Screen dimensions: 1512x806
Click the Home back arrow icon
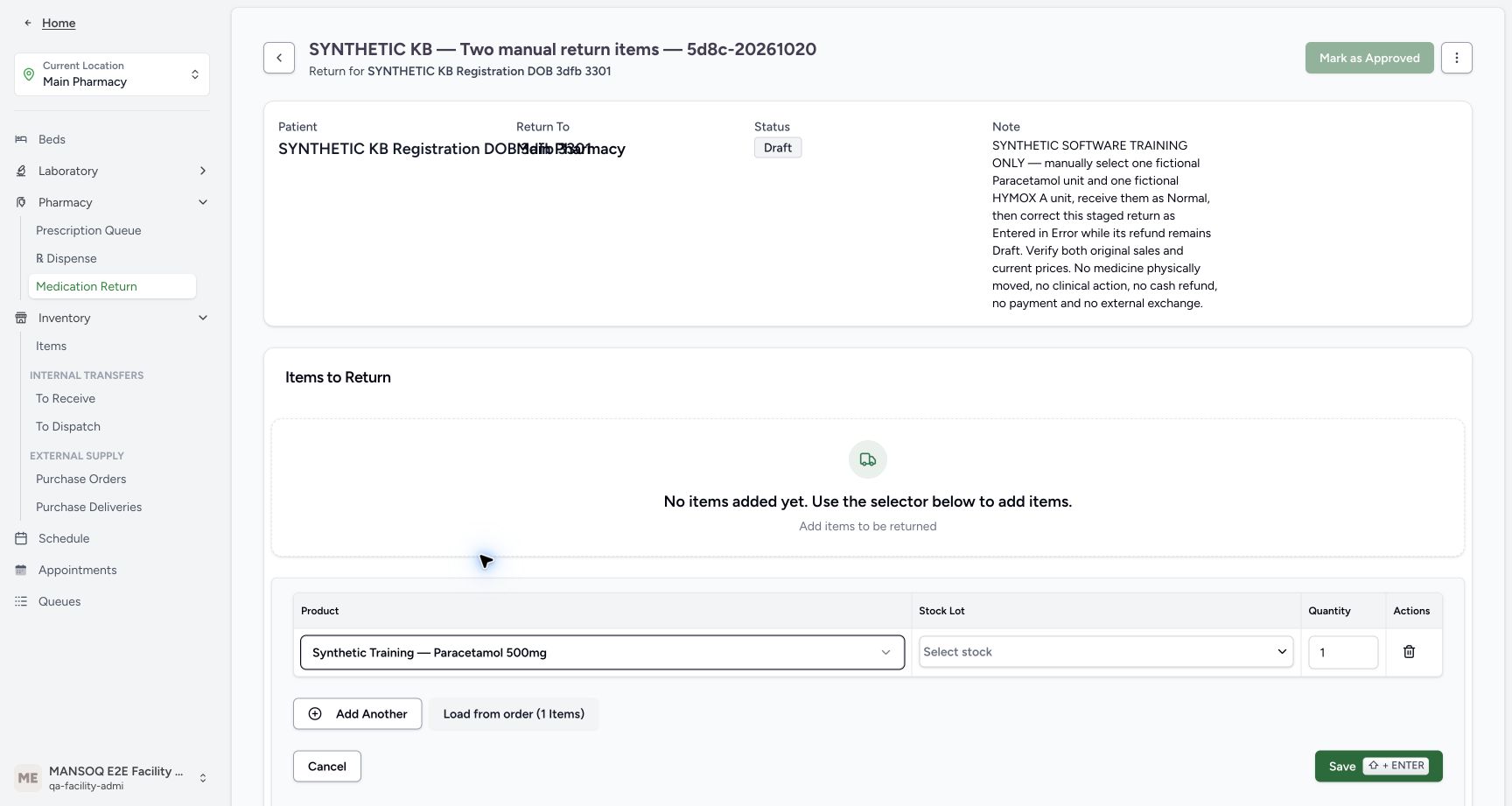(x=28, y=23)
